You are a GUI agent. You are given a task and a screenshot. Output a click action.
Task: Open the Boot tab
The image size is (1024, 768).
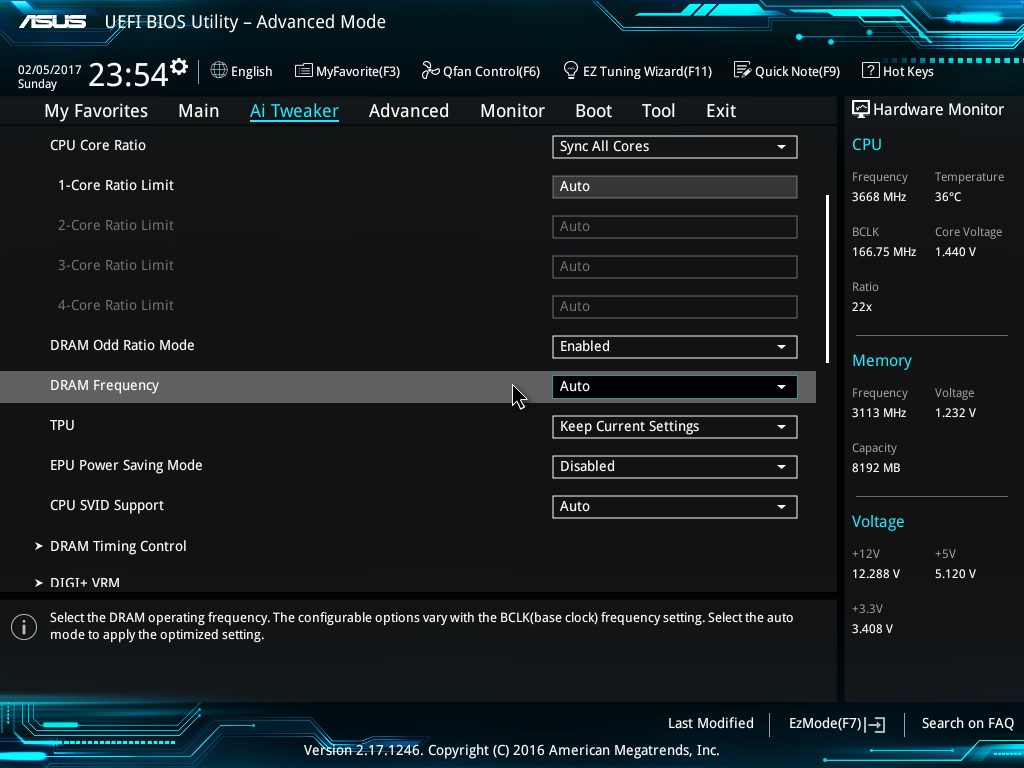[594, 111]
